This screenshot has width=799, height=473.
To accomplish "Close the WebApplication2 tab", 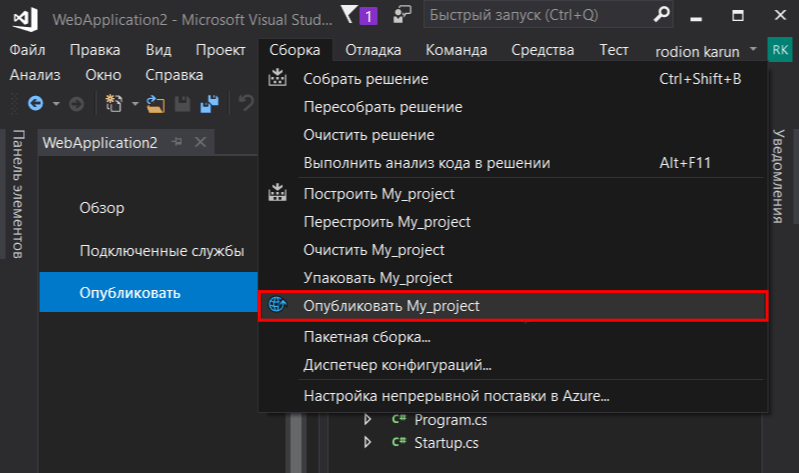I will click(200, 142).
